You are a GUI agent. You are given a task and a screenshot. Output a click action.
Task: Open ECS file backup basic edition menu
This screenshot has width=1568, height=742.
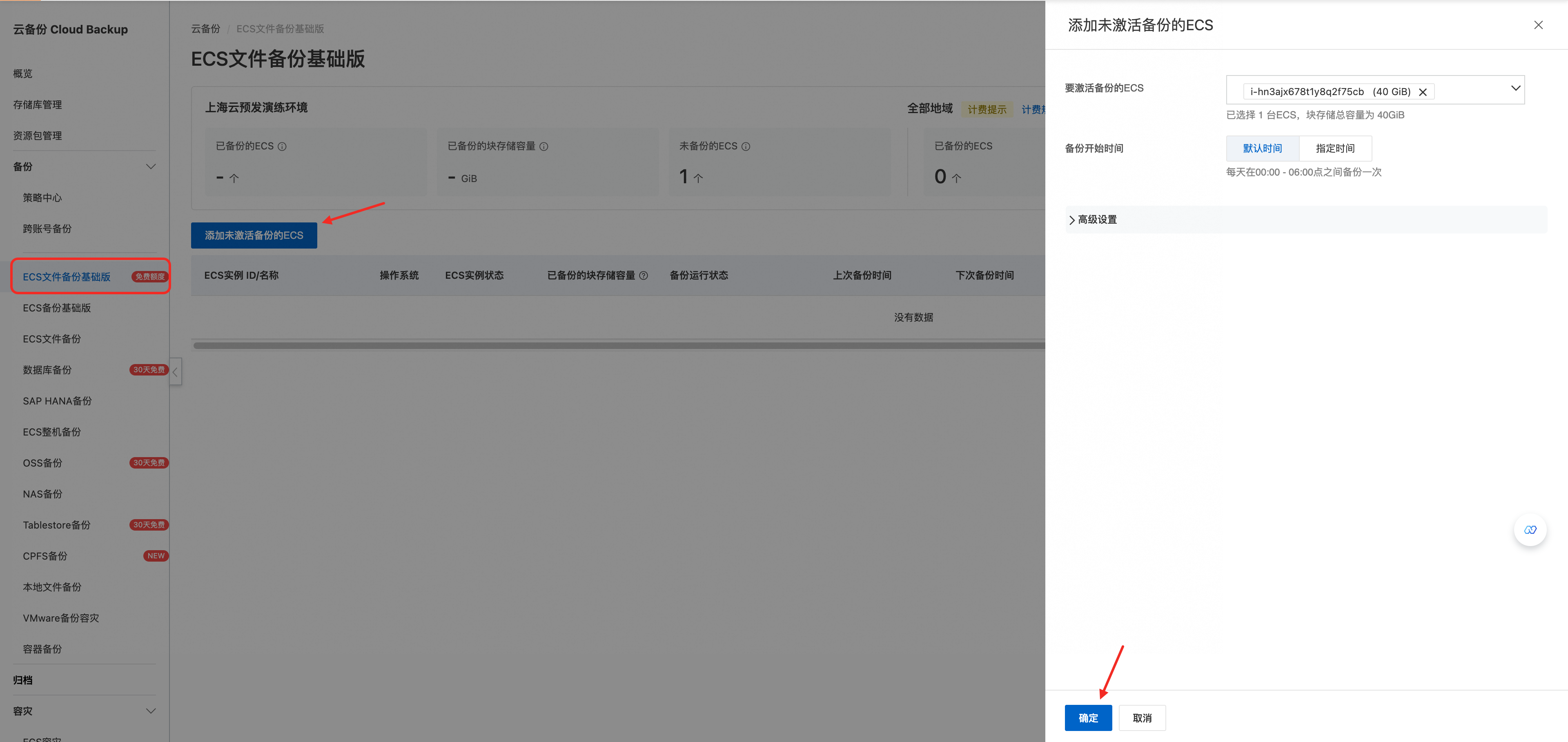67,277
